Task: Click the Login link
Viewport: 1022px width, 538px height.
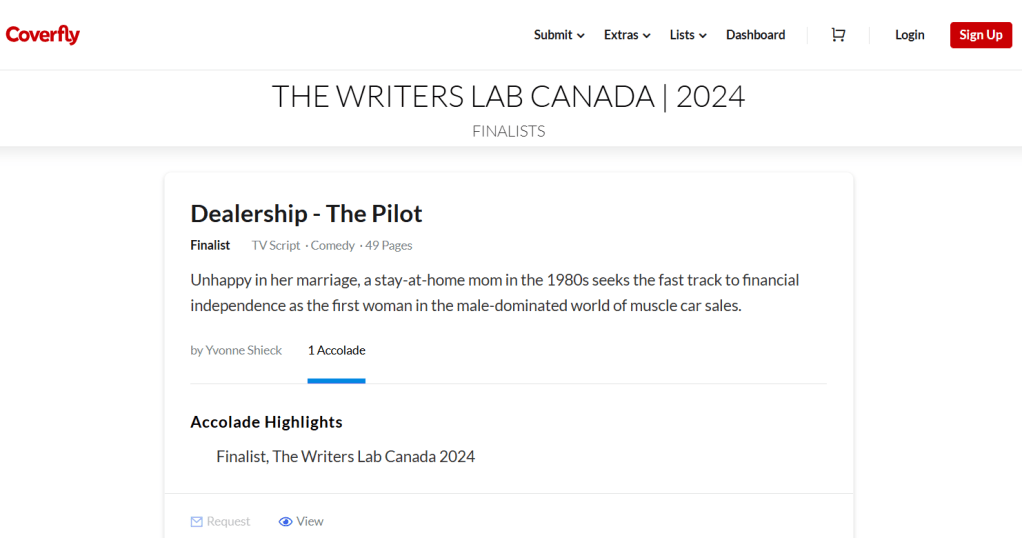Action: click(909, 35)
